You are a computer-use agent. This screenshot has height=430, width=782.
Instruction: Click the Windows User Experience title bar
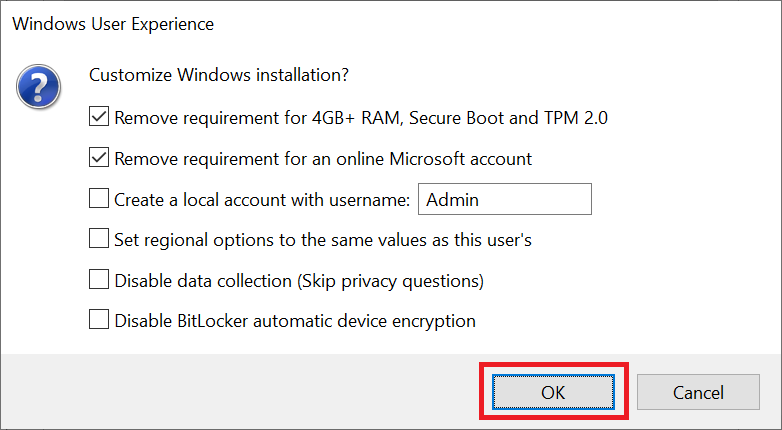point(113,23)
